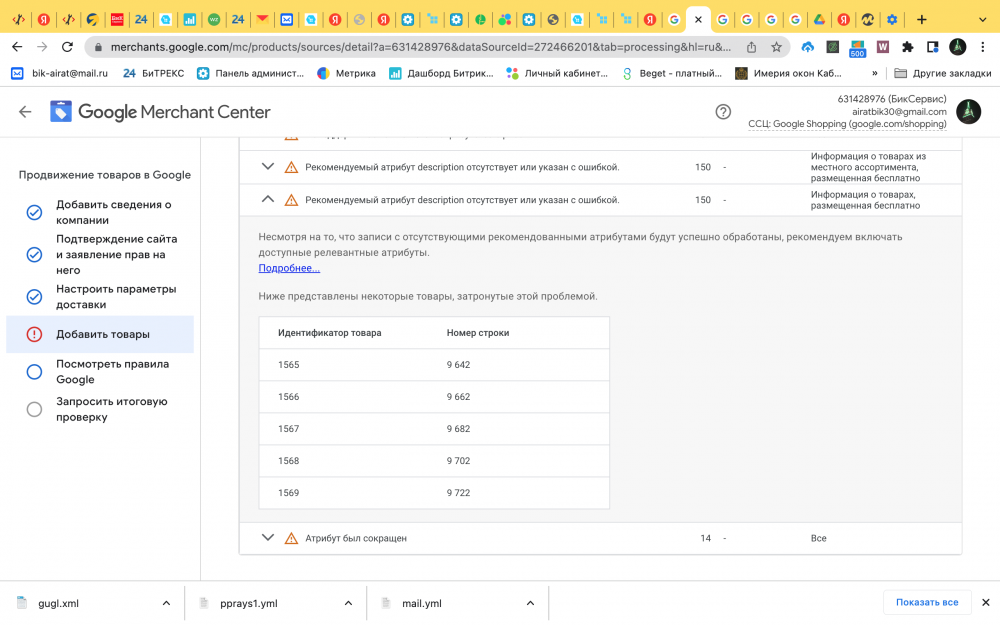Expand the 'Атрибут был сокращен' warning row
The height and width of the screenshot is (625, 1000).
267,538
